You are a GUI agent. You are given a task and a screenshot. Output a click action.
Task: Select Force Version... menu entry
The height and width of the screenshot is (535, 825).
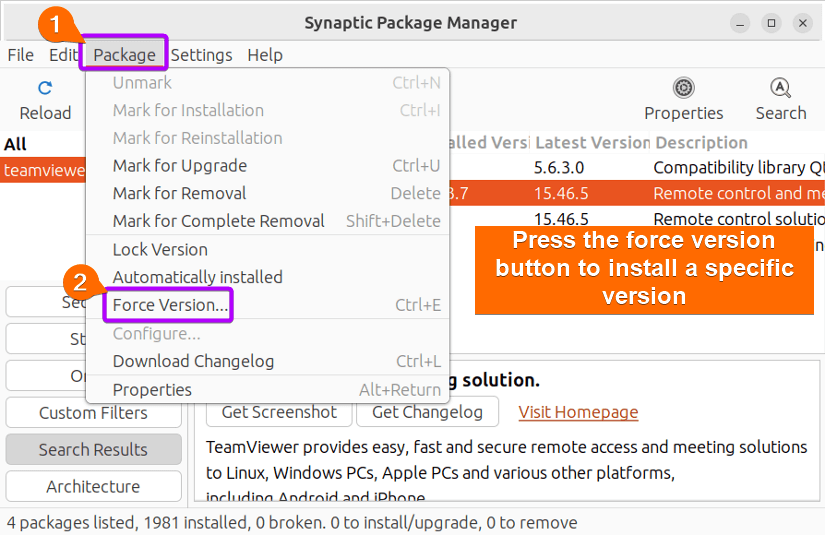268,305
